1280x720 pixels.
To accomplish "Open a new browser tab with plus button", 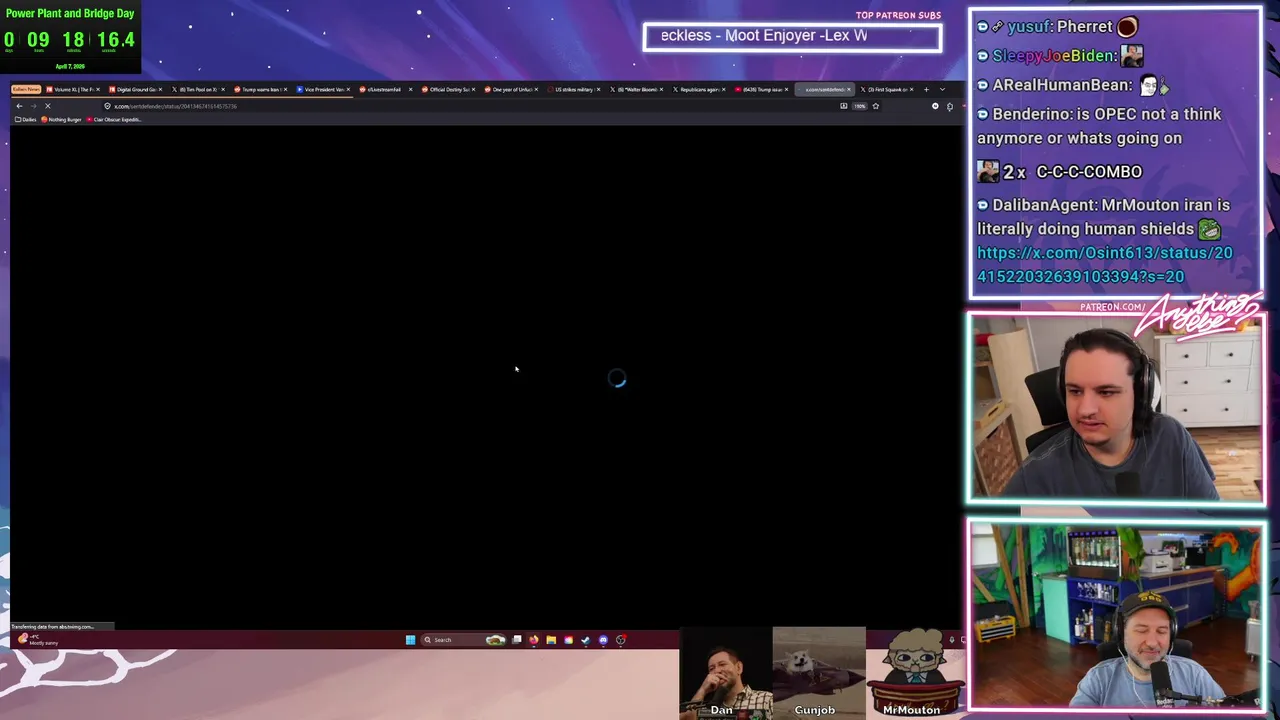I will [x=926, y=89].
